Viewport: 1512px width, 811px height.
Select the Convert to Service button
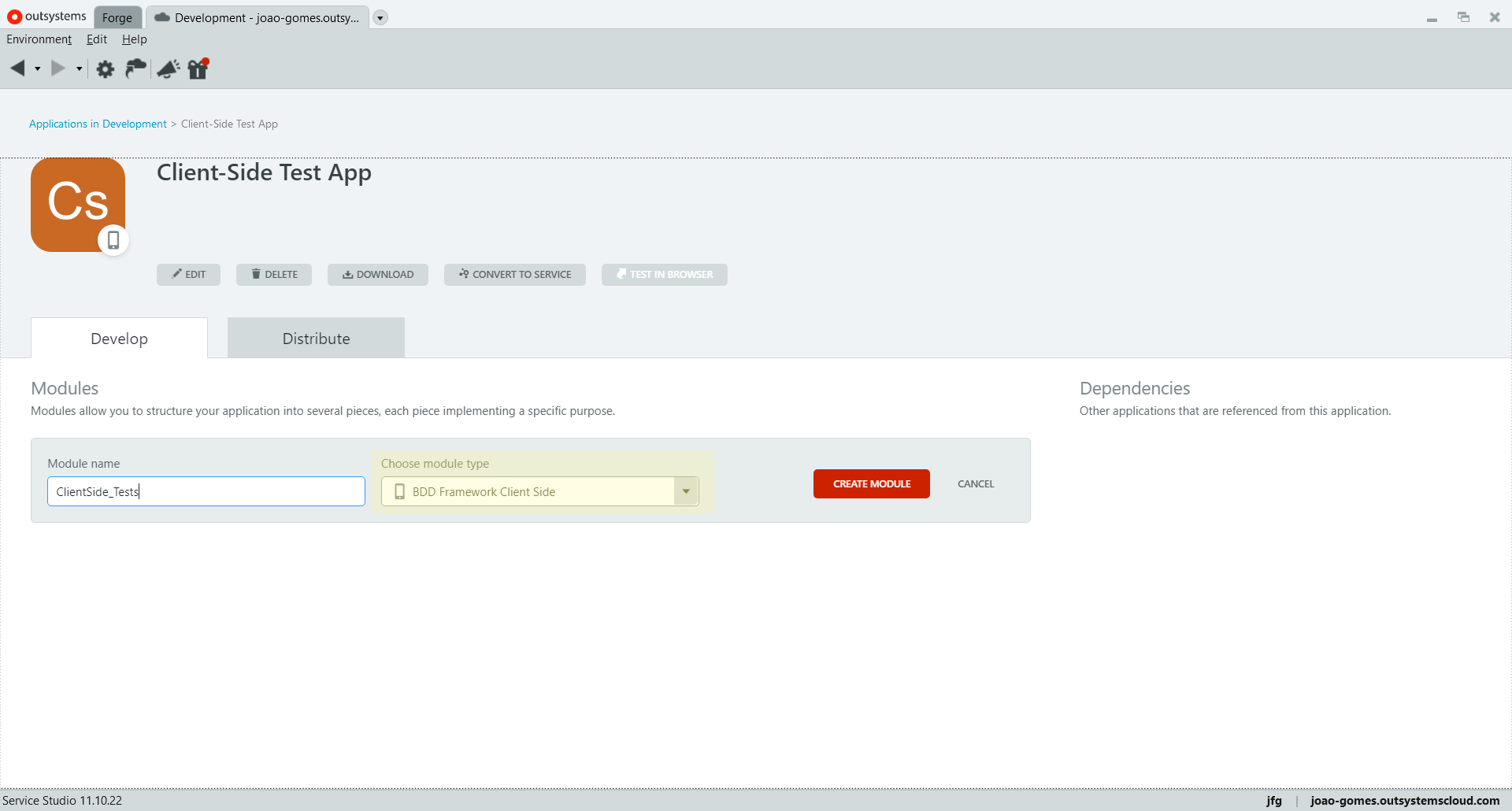514,274
